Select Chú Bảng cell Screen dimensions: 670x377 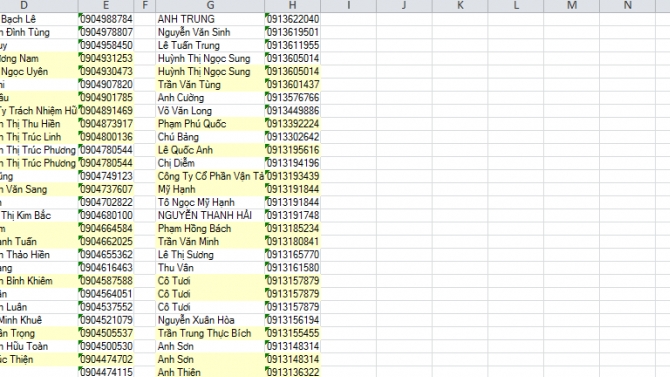[210, 137]
